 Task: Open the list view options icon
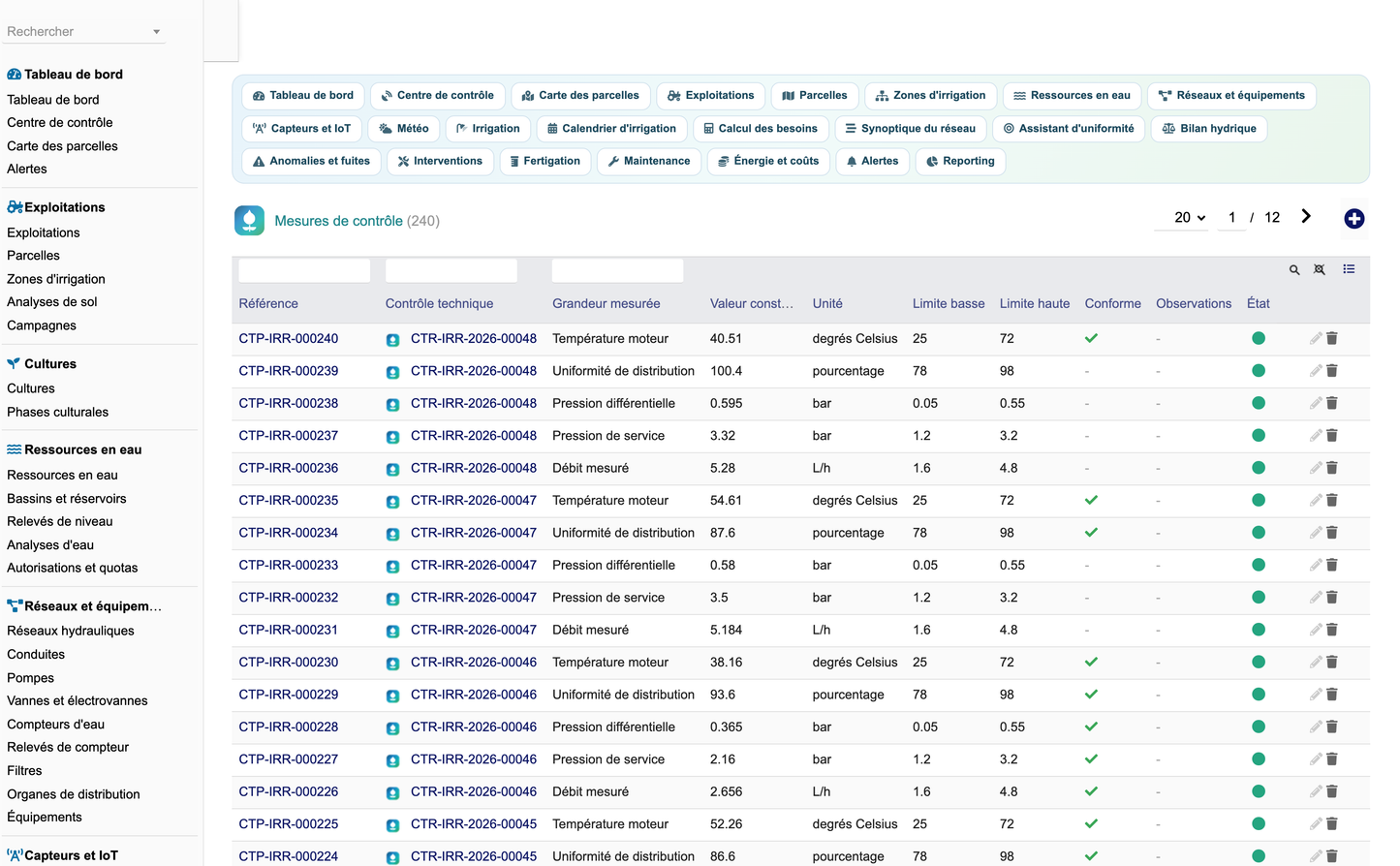[x=1349, y=269]
